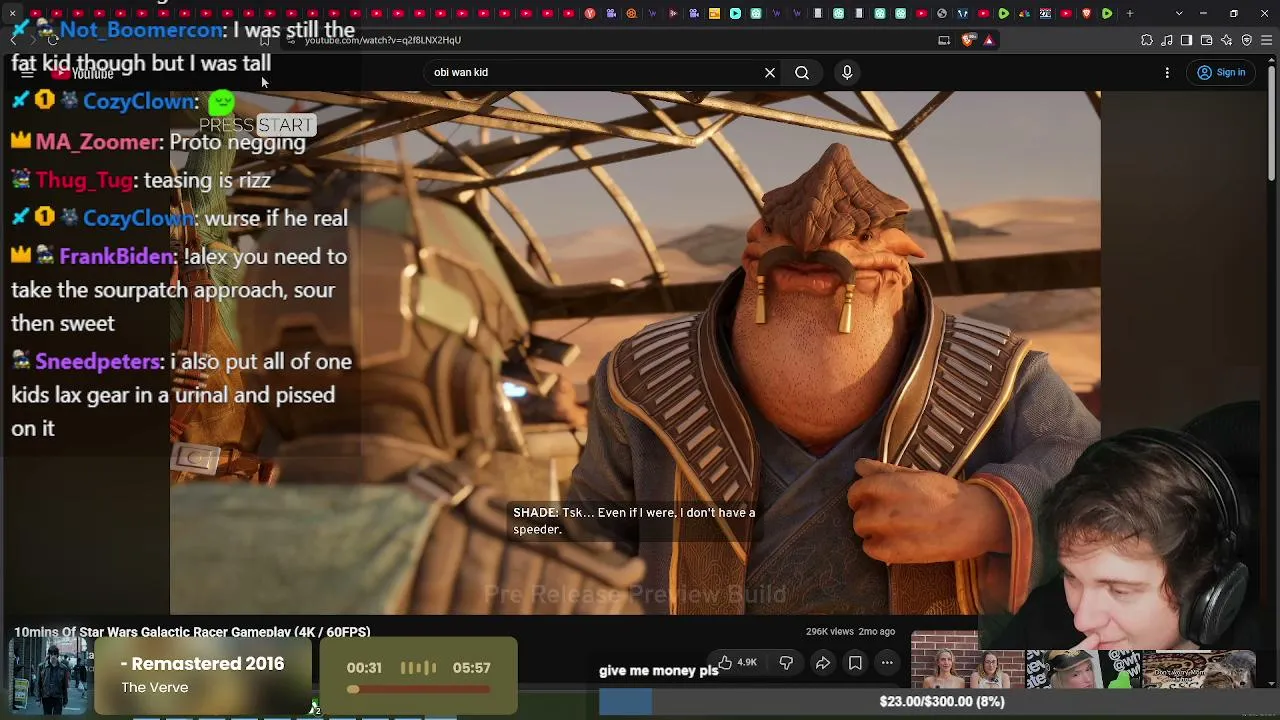This screenshot has height=720, width=1280.
Task: Click the FrankBiden username in chat
Action: coord(116,257)
